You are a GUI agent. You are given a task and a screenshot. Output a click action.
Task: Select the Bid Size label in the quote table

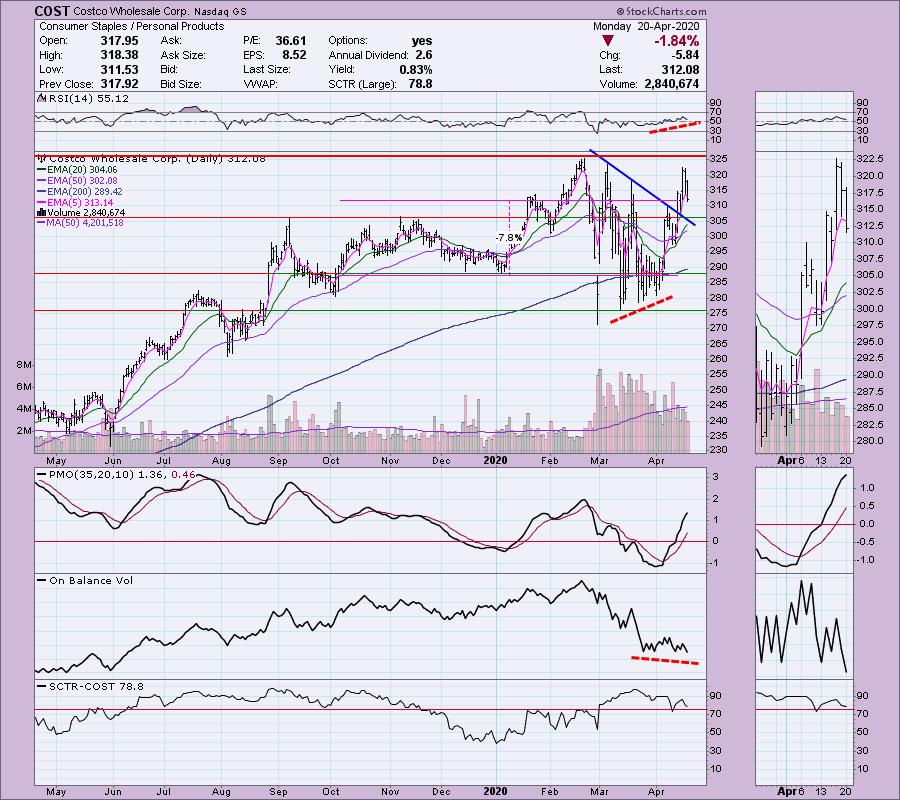click(181, 84)
